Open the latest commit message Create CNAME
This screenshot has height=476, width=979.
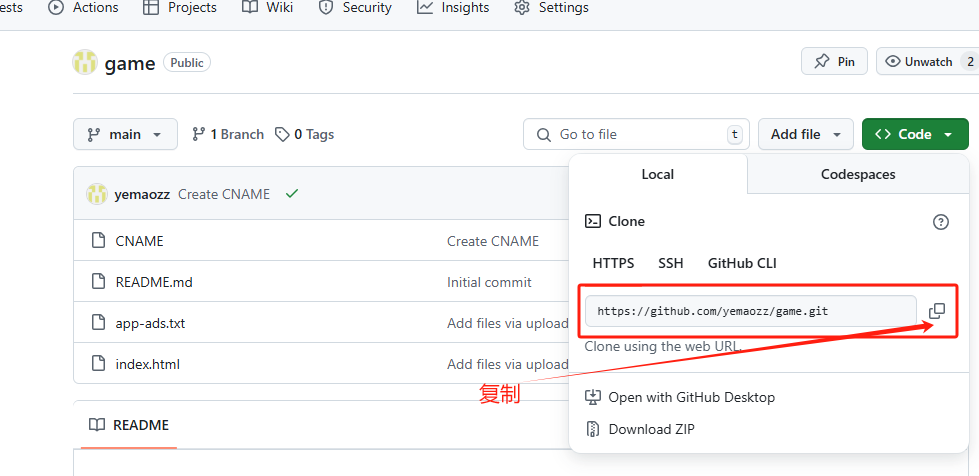[224, 194]
